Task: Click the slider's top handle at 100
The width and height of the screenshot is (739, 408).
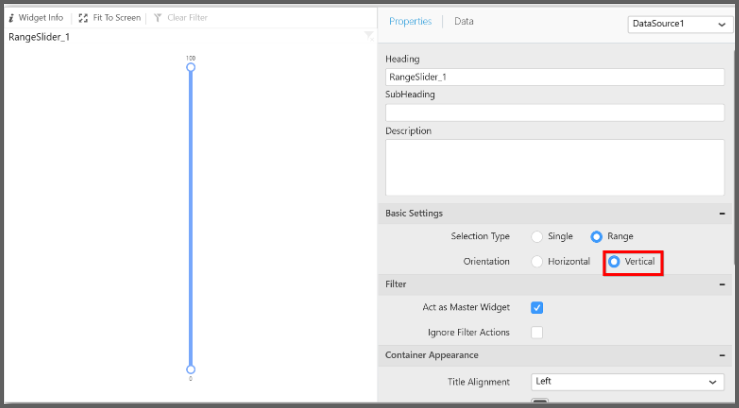Action: pos(190,67)
